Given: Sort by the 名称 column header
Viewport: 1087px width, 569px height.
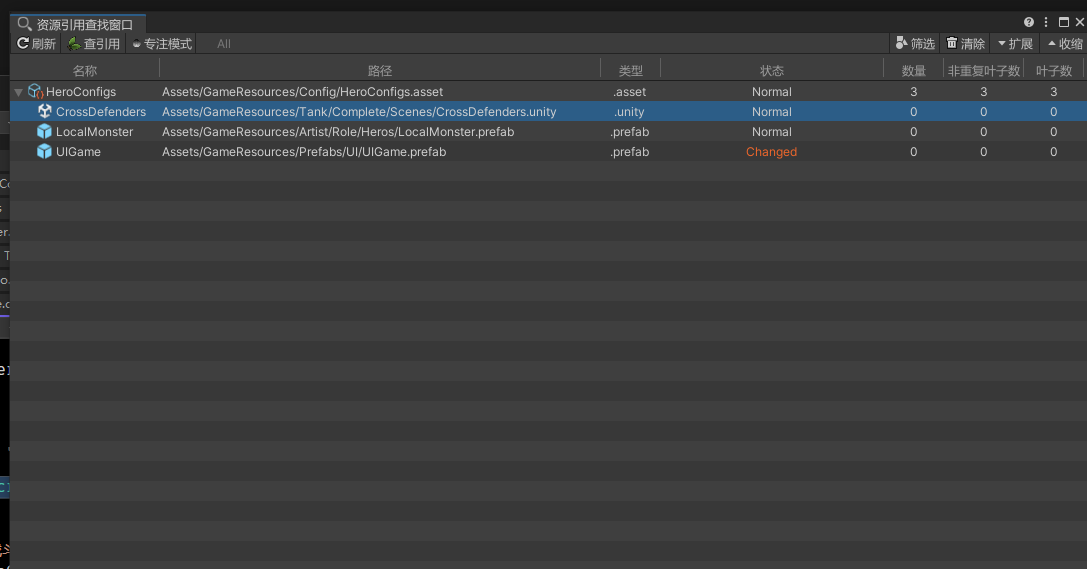Looking at the screenshot, I should pos(85,71).
